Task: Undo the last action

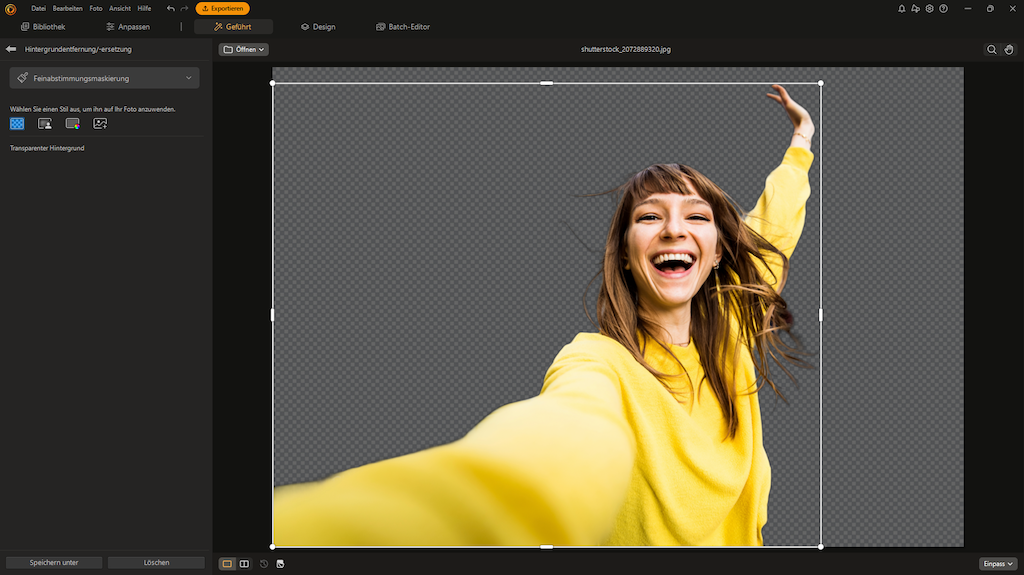Action: pyautogui.click(x=170, y=8)
